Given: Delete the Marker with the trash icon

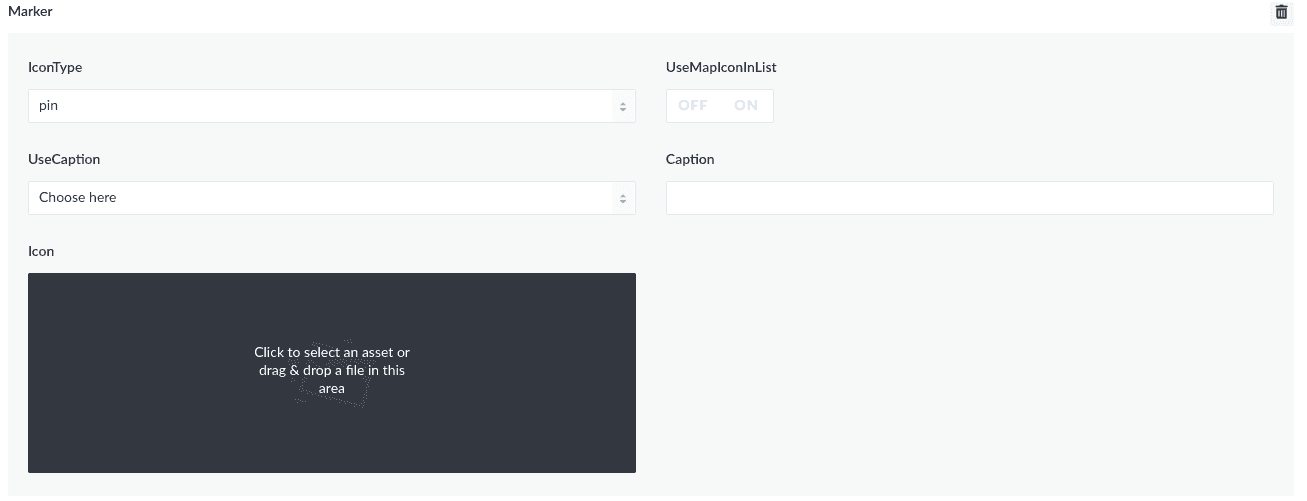Looking at the screenshot, I should click(x=1281, y=12).
